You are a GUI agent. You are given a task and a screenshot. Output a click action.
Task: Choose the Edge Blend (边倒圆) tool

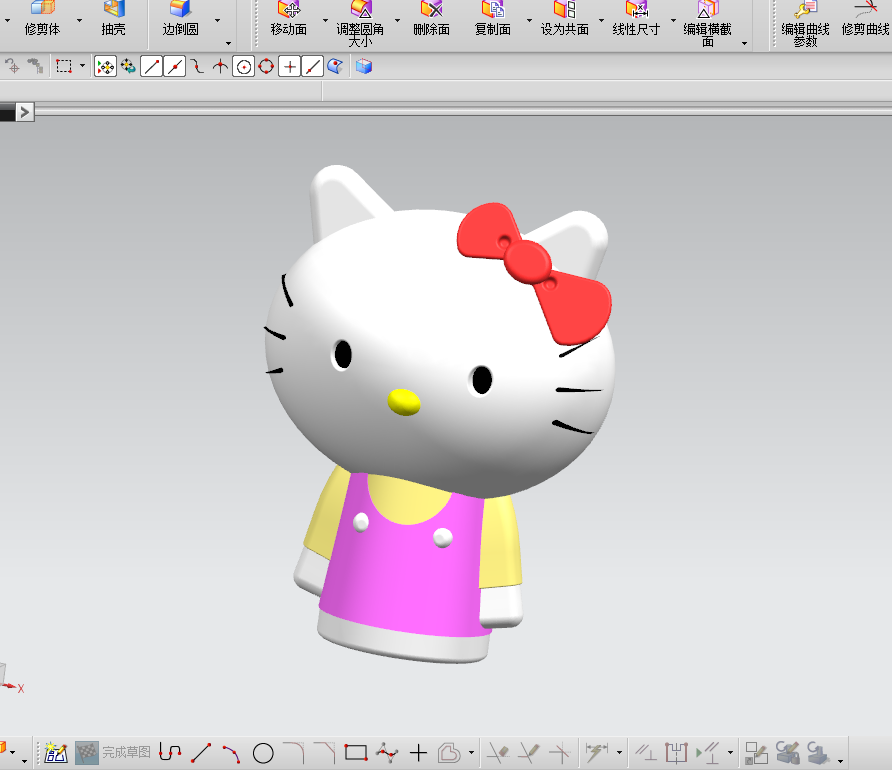tap(180, 18)
